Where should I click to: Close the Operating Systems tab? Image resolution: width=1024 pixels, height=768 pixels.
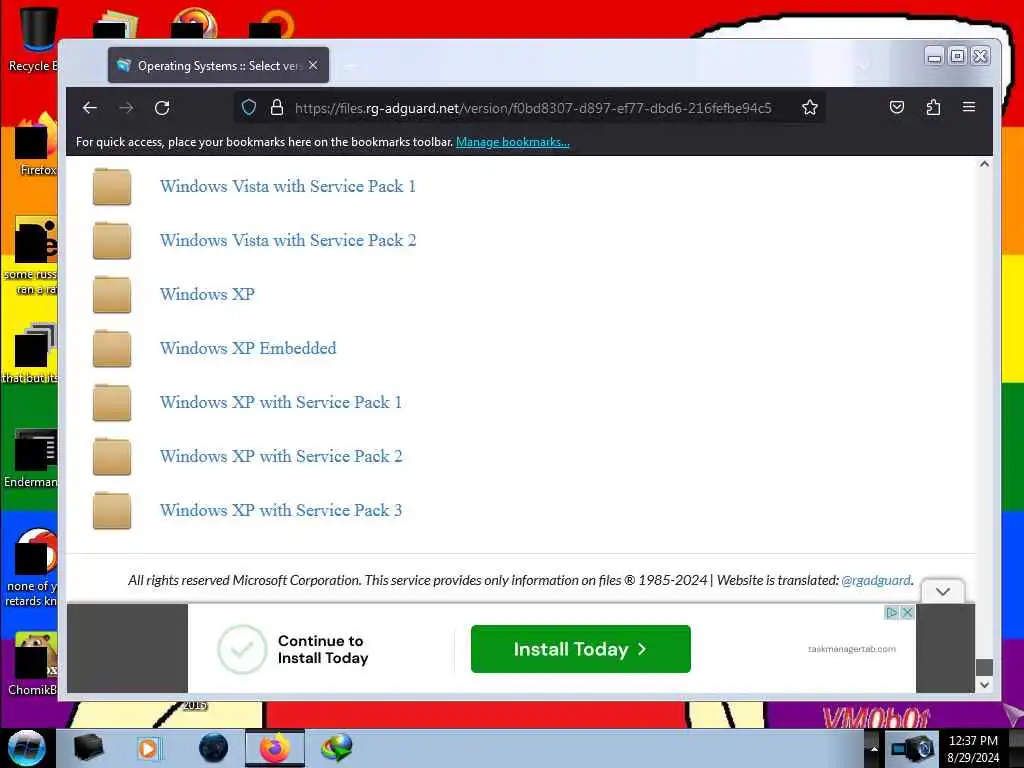[313, 65]
